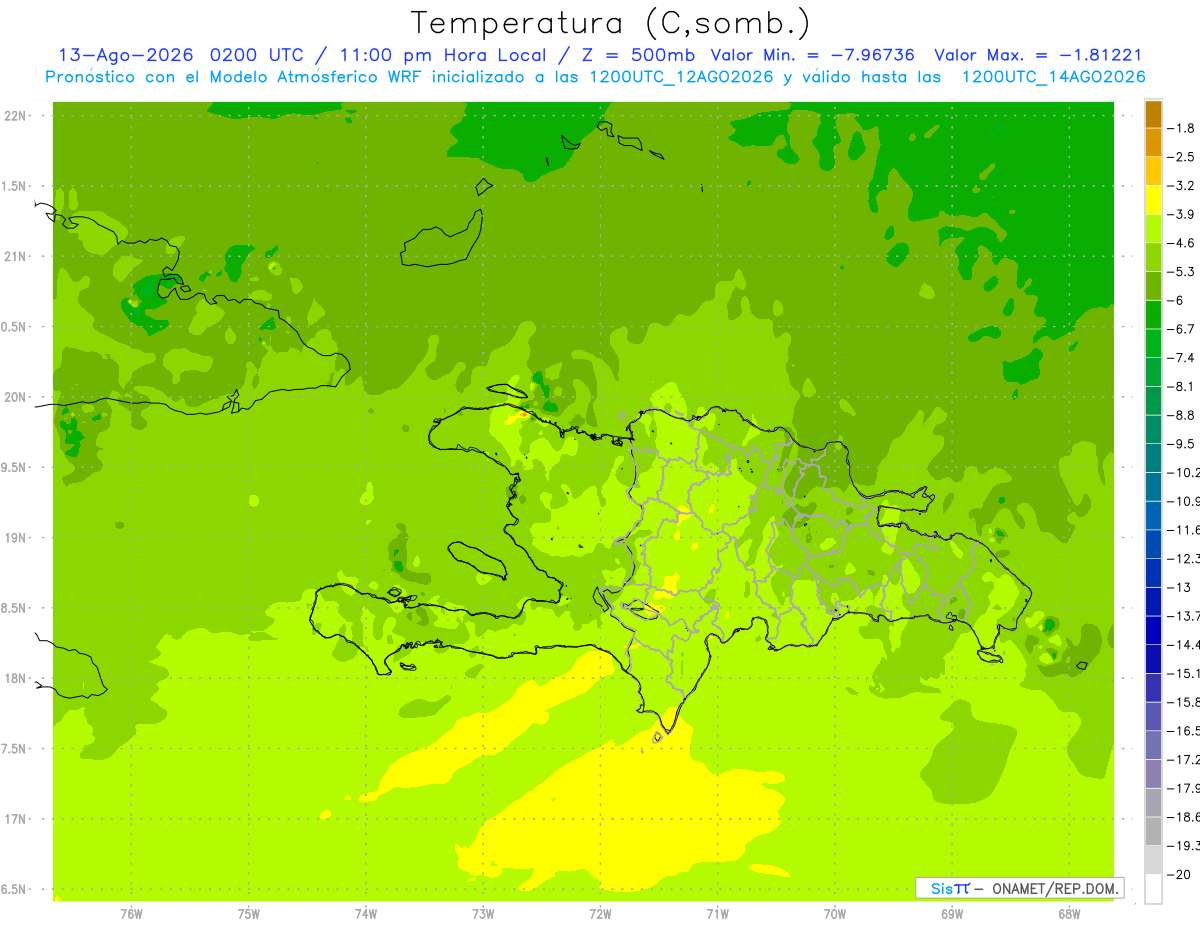Click the '-1.8' colorbar value label
This screenshot has height=927, width=1200.
tap(1181, 128)
